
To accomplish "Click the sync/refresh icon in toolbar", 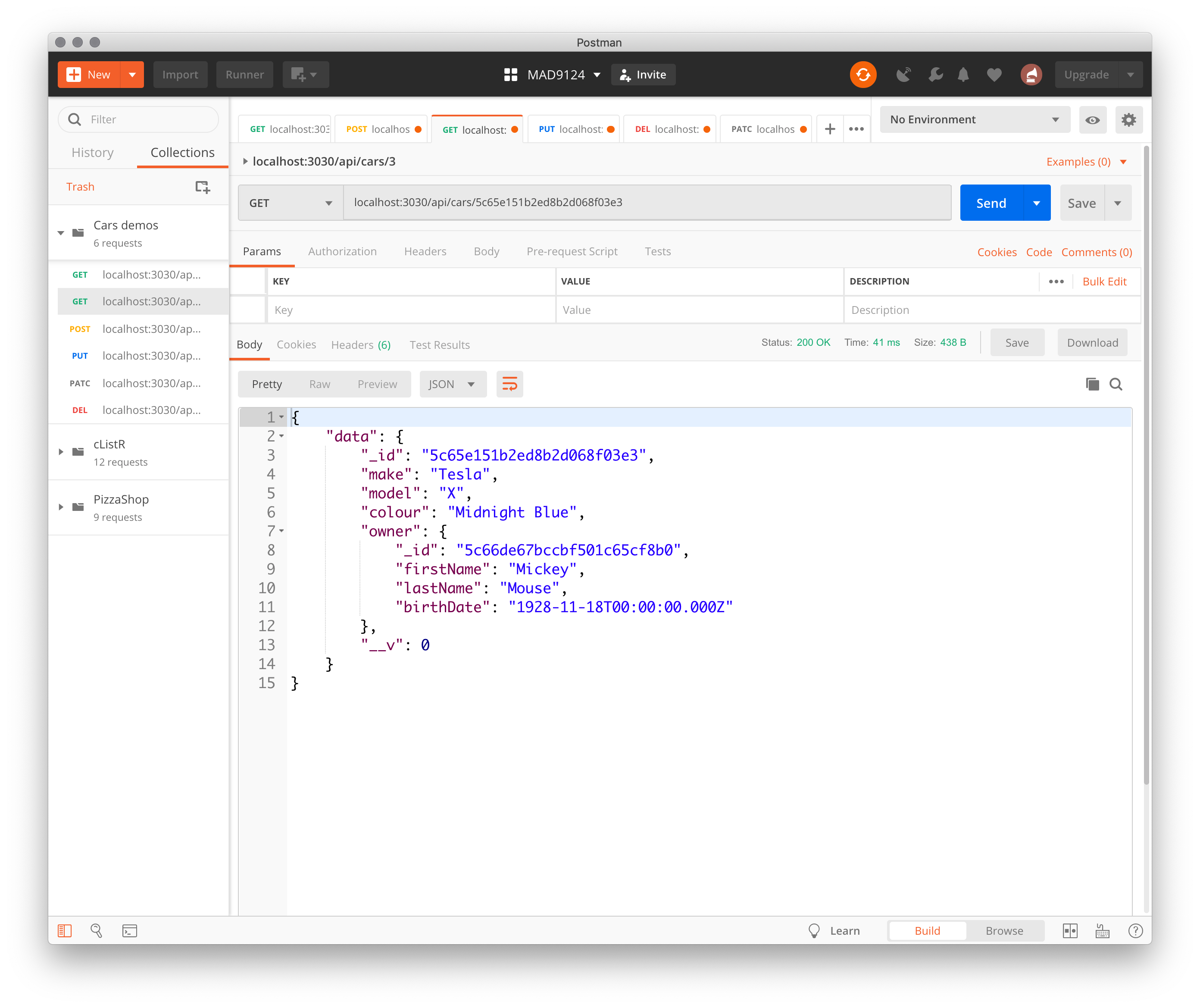I will tap(862, 74).
